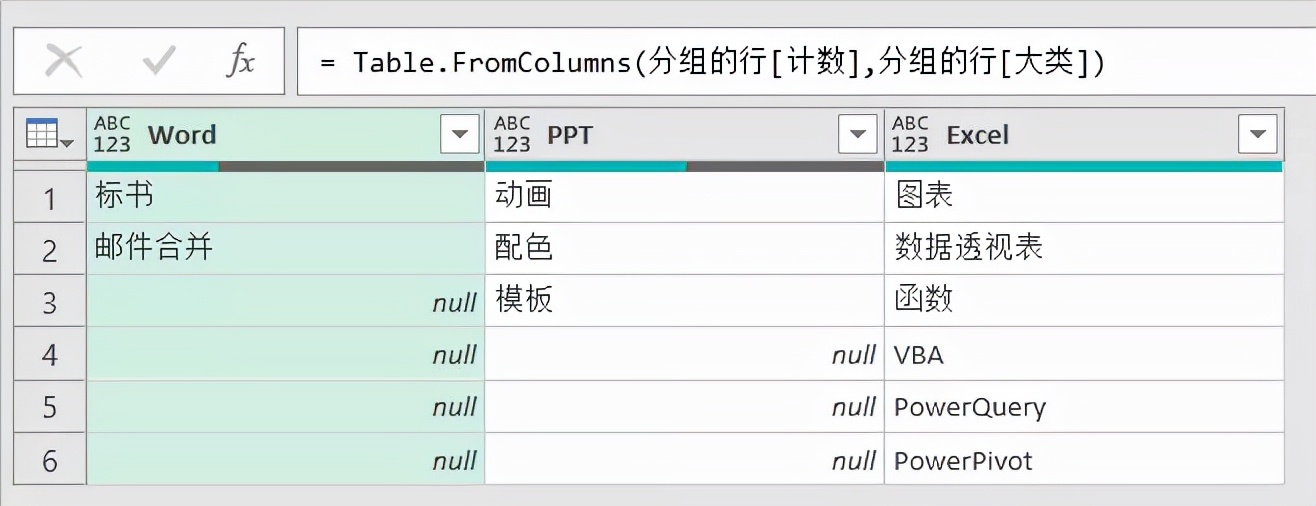Click the fx function icon

pos(240,62)
